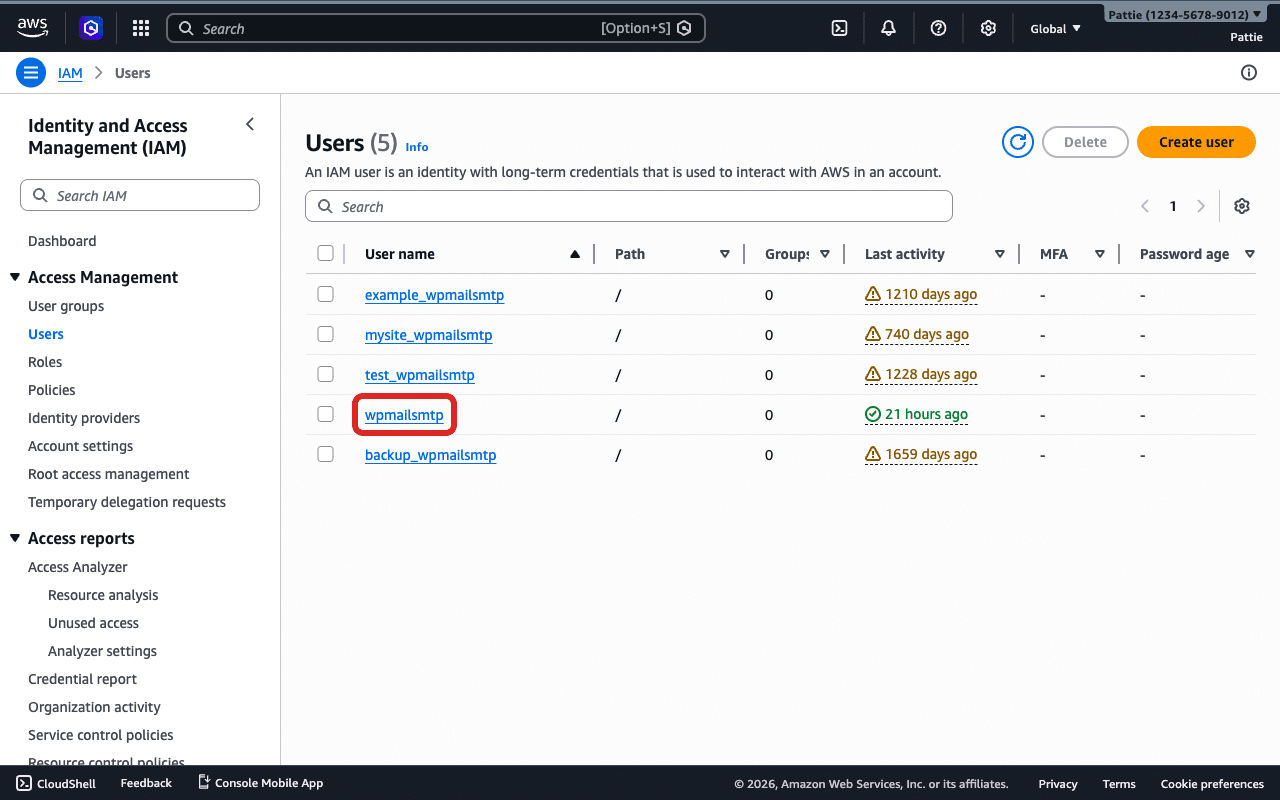Collapse the IAM side navigation panel

point(250,125)
